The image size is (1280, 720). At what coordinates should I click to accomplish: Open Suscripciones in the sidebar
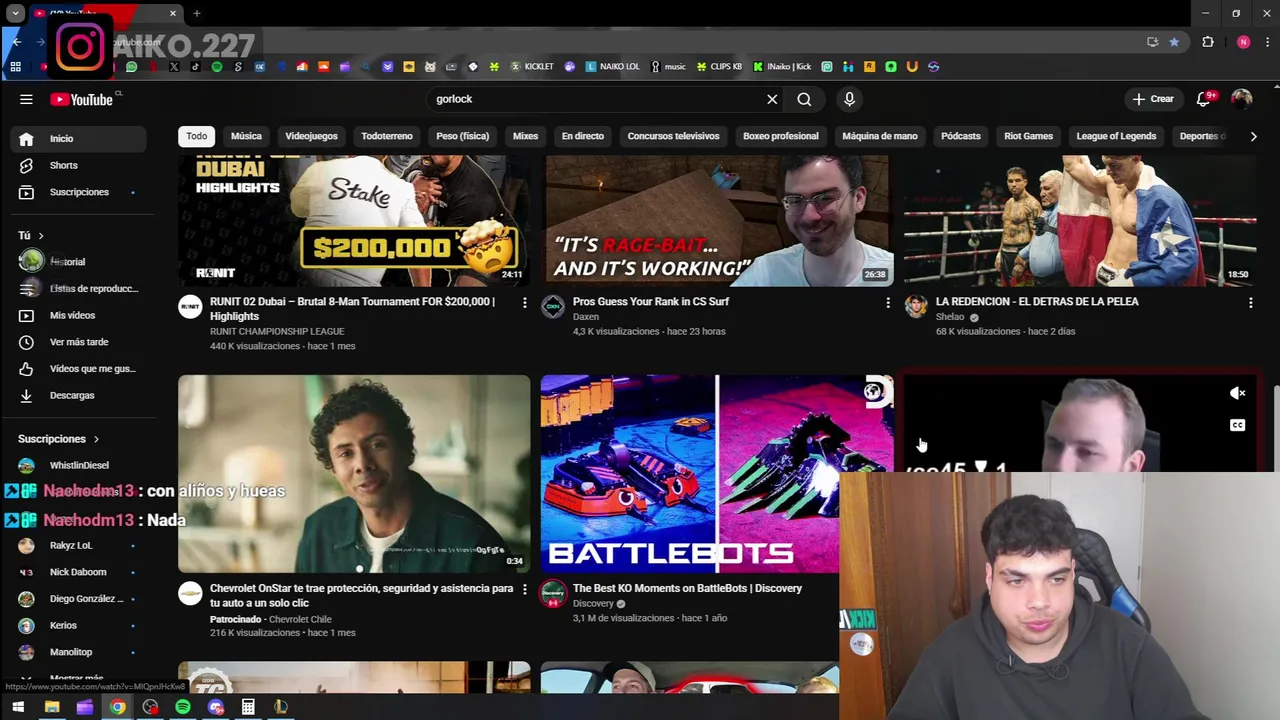pyautogui.click(x=79, y=192)
